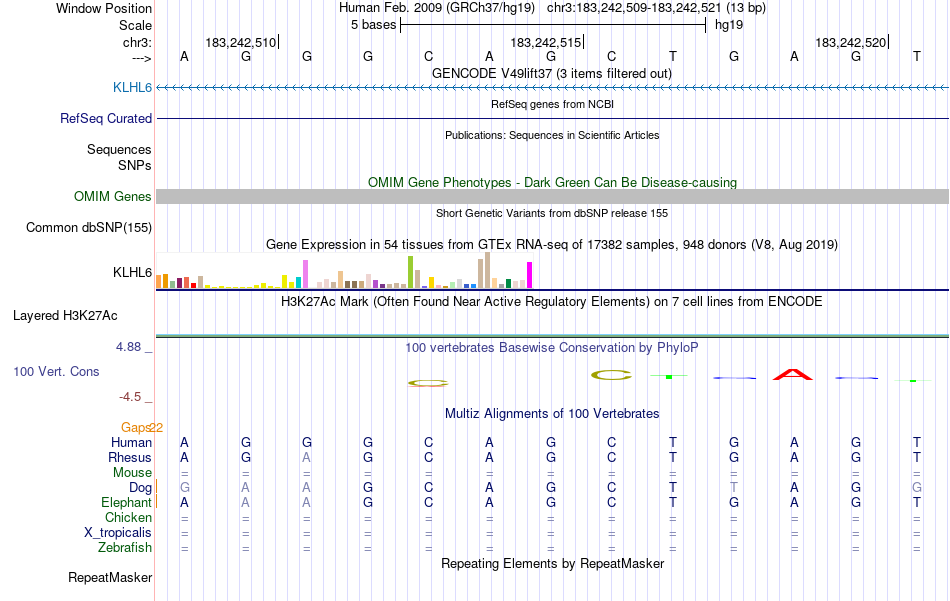Click the tall lime green GTEx expression bar
This screenshot has height=601, width=950.
click(410, 272)
